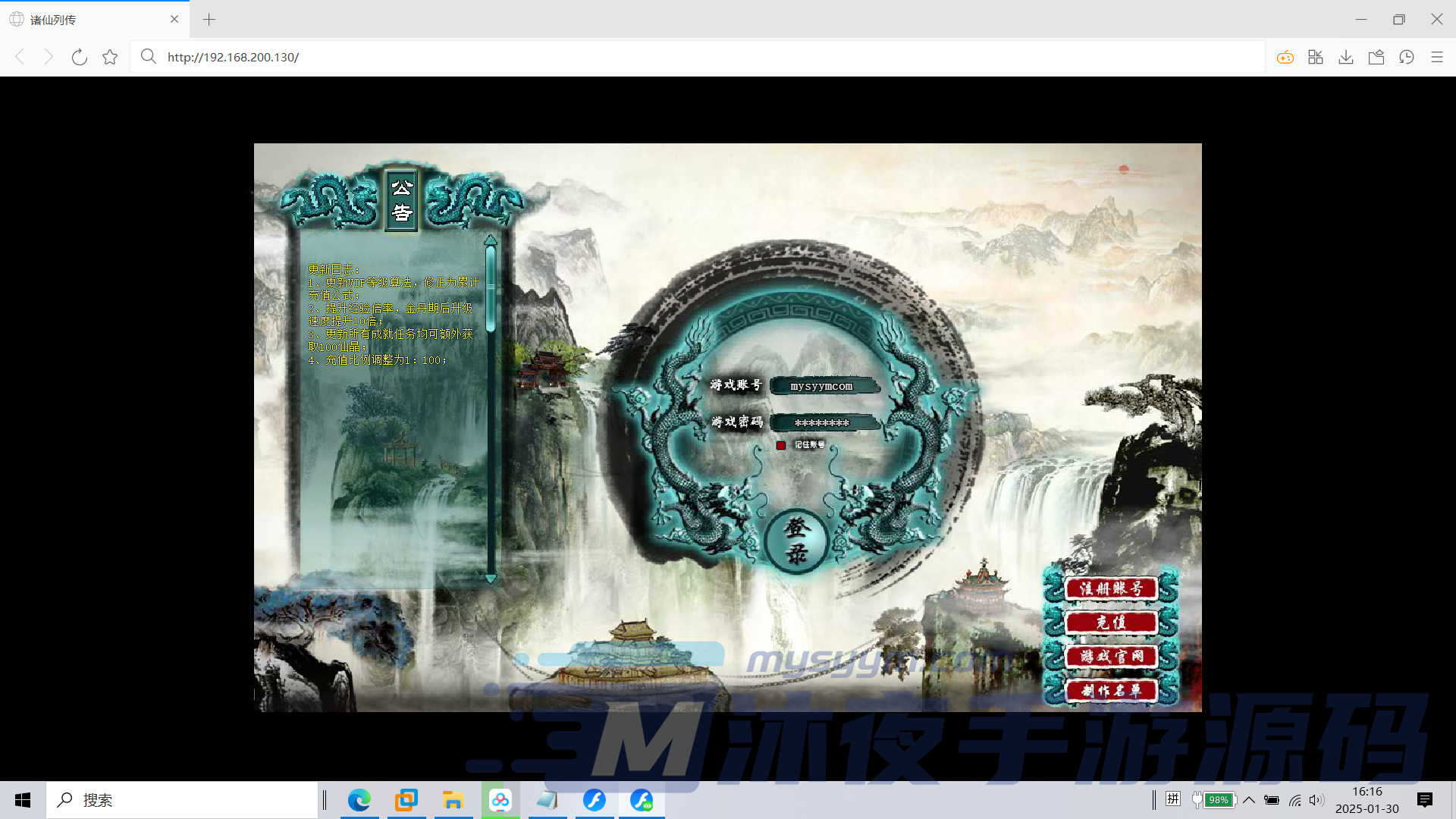Click the 充值 recharge button

[1111, 623]
